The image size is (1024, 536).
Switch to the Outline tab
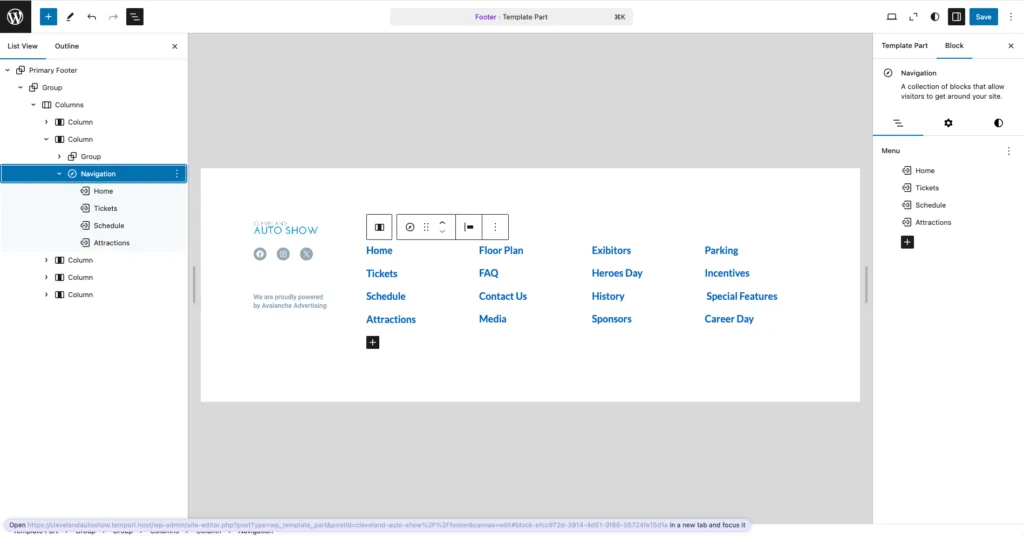click(x=67, y=46)
